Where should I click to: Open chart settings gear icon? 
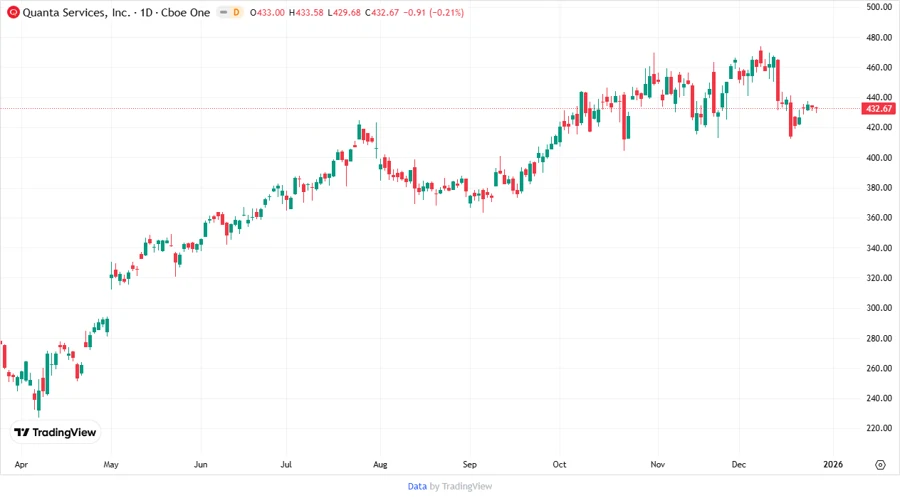tap(880, 465)
